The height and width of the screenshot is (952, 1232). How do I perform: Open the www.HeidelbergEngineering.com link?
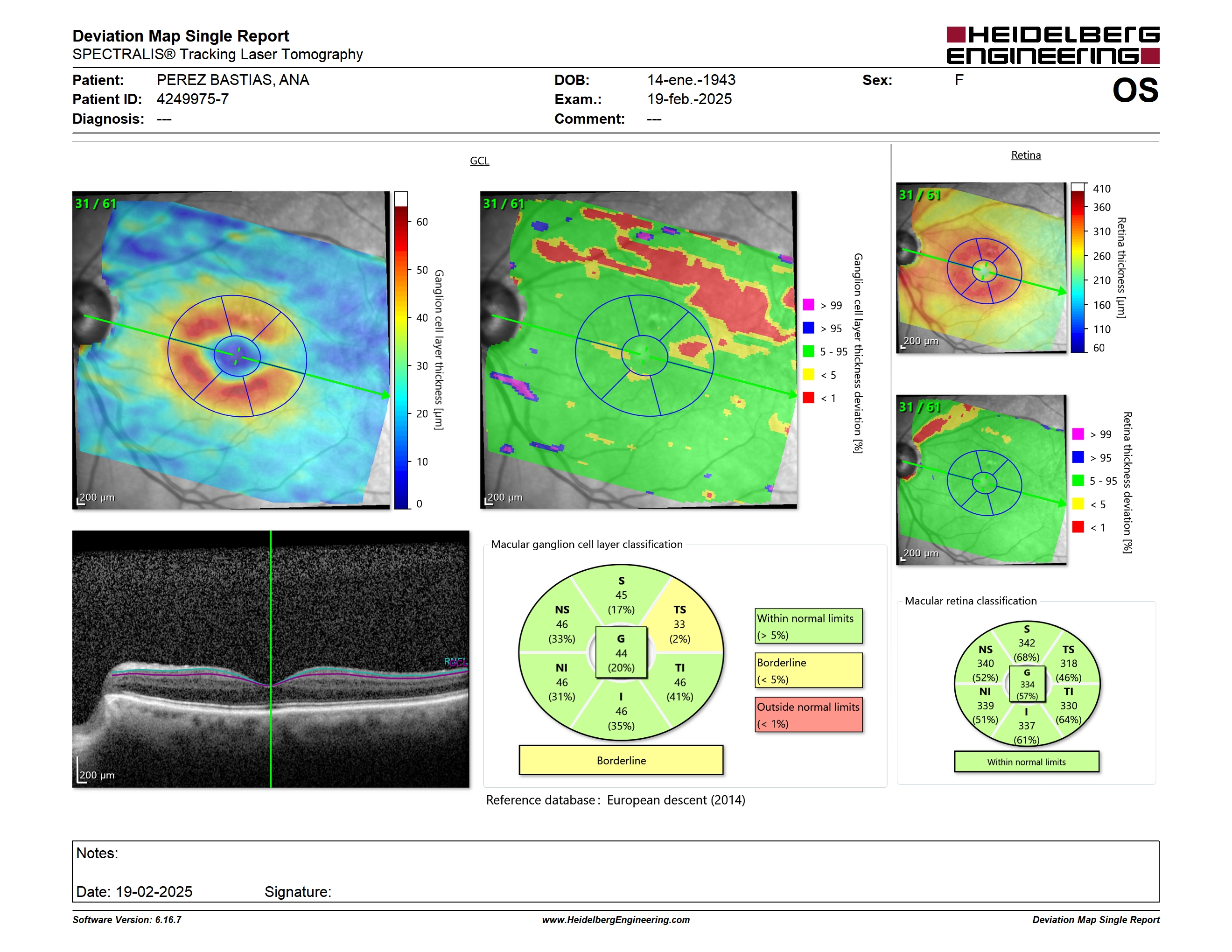click(x=616, y=920)
